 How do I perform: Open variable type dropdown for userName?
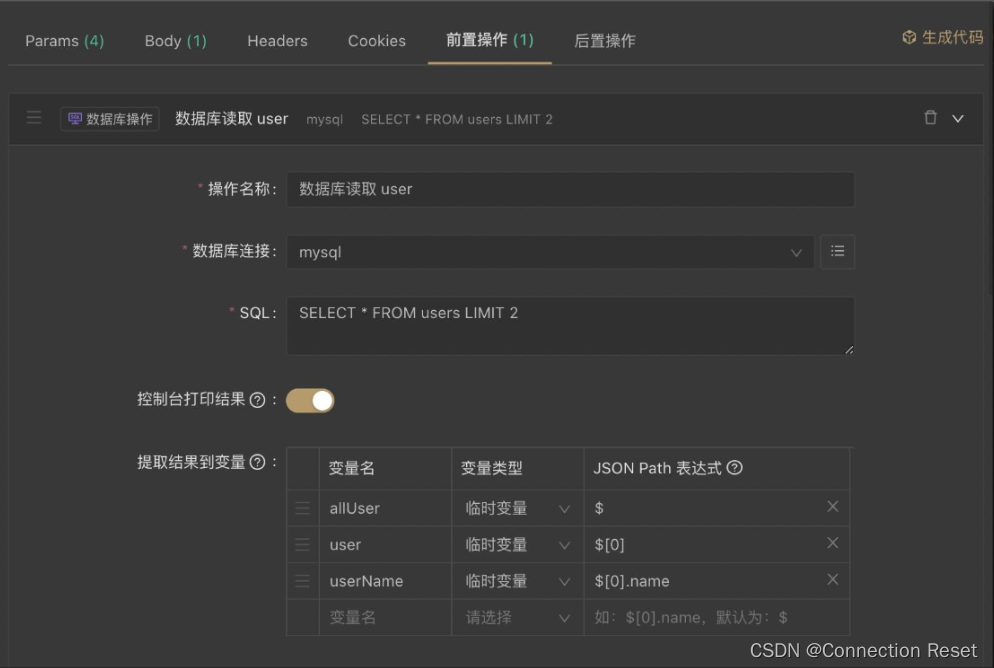(517, 581)
